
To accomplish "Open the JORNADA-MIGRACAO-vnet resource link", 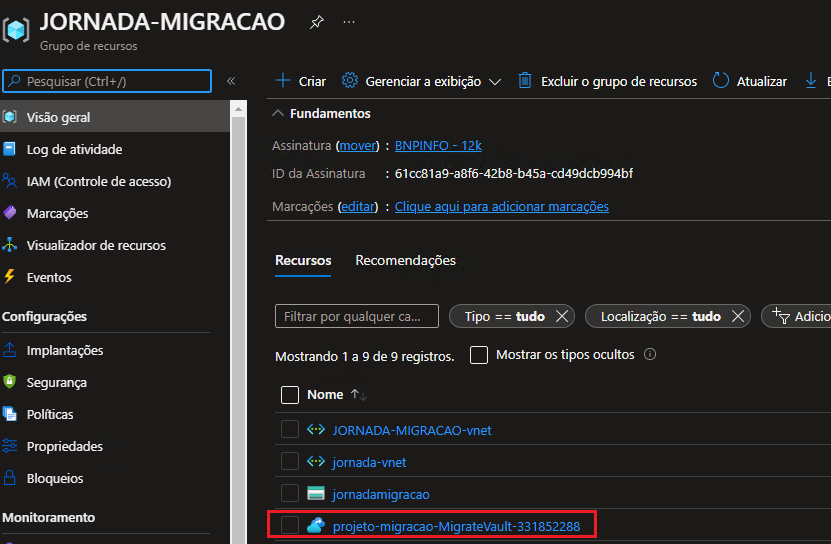I will (412, 431).
